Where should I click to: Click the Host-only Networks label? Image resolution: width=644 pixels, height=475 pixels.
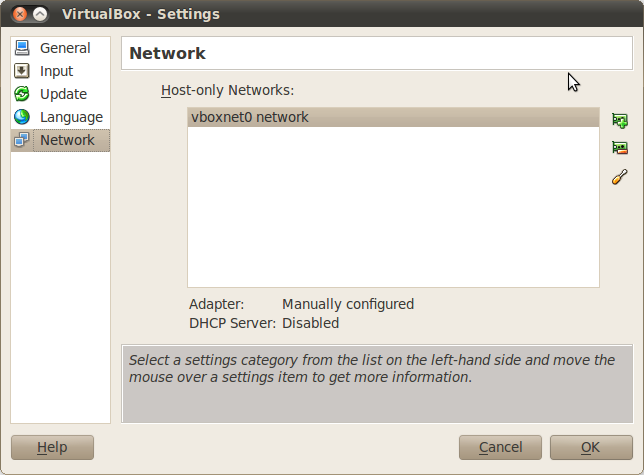(x=227, y=90)
